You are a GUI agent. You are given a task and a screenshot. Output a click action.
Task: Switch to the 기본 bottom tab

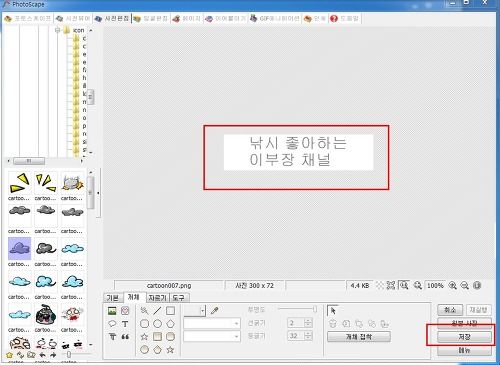coord(113,297)
